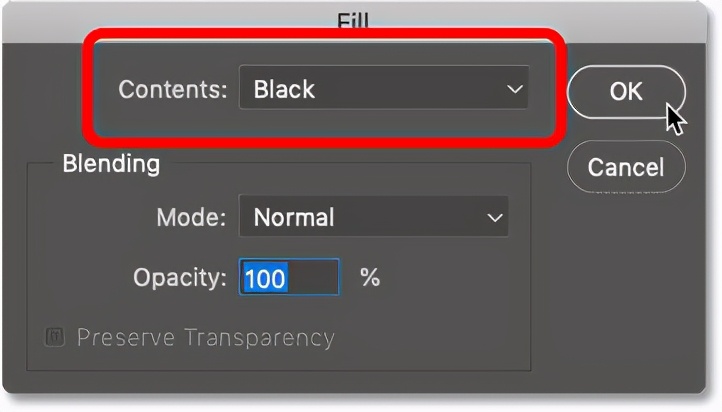The width and height of the screenshot is (722, 412).
Task: Click the Preserve Transparency label text
Action: click(x=205, y=338)
